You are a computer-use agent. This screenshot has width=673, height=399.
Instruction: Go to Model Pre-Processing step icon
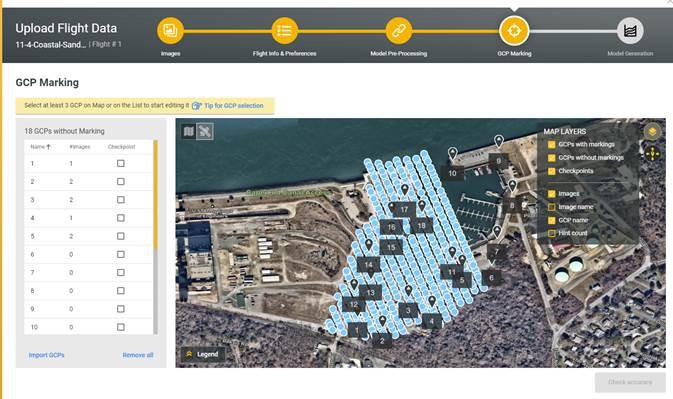(x=398, y=31)
